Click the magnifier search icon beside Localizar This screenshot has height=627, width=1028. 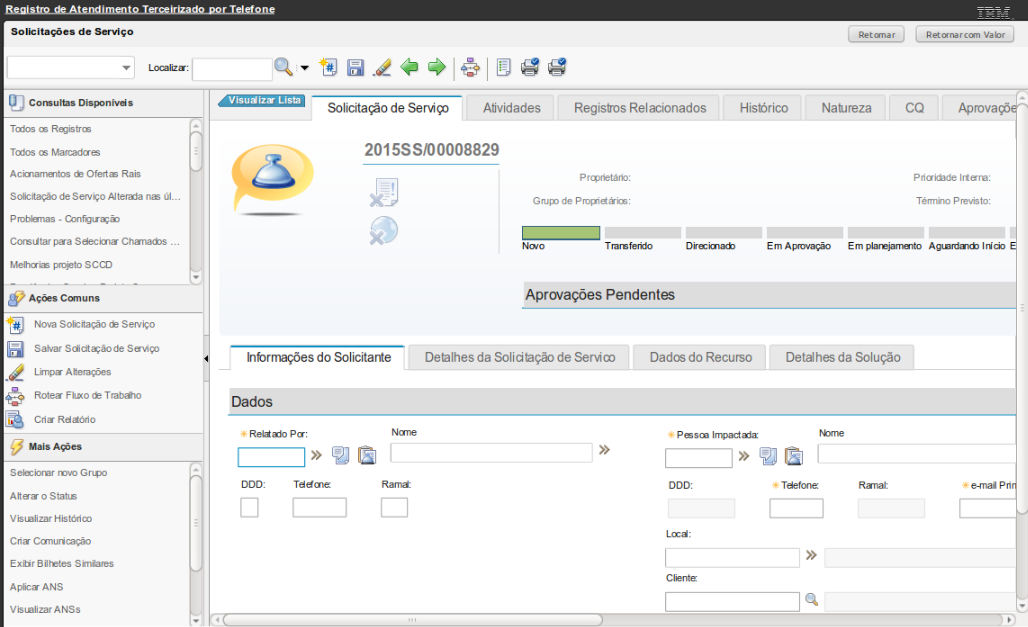284,67
